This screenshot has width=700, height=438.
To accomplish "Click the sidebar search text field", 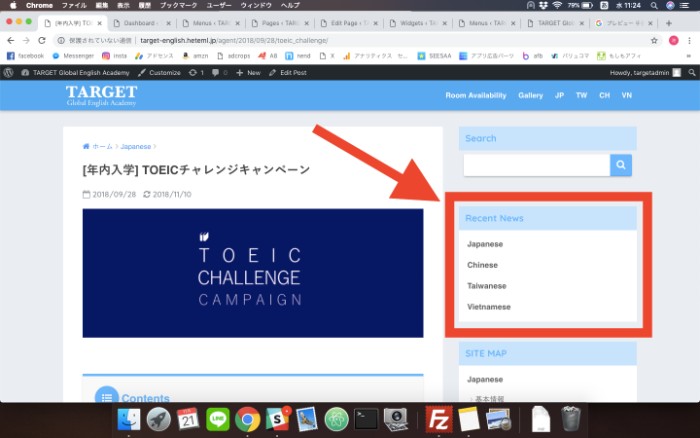I will point(536,165).
